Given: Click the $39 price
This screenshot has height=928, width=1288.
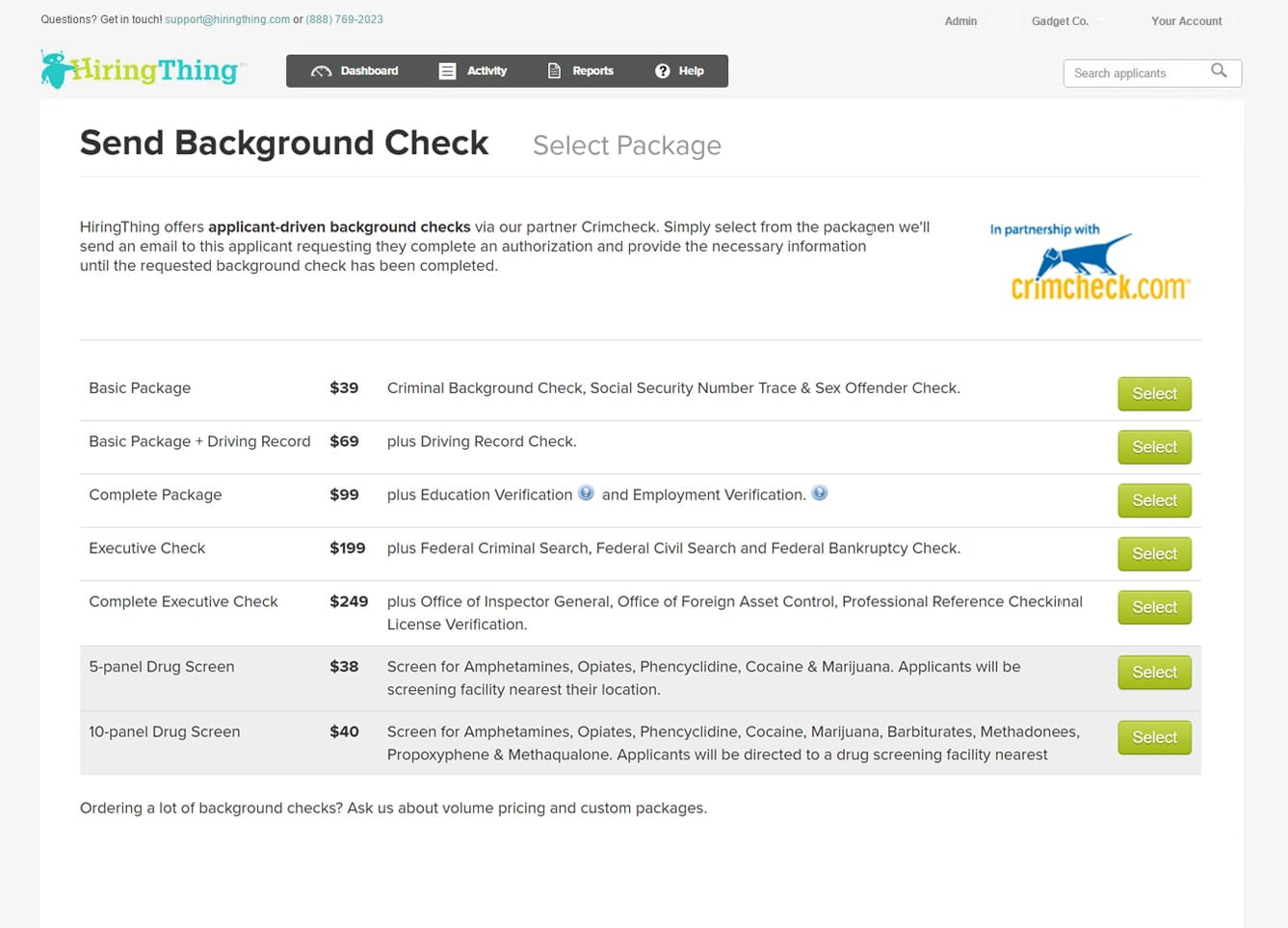Looking at the screenshot, I should pyautogui.click(x=344, y=388).
